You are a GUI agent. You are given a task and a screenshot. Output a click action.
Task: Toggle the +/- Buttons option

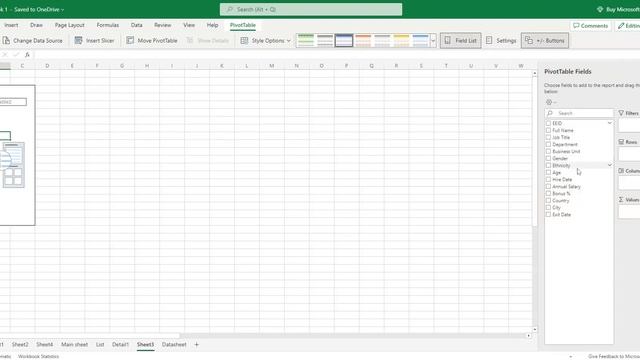tap(544, 40)
